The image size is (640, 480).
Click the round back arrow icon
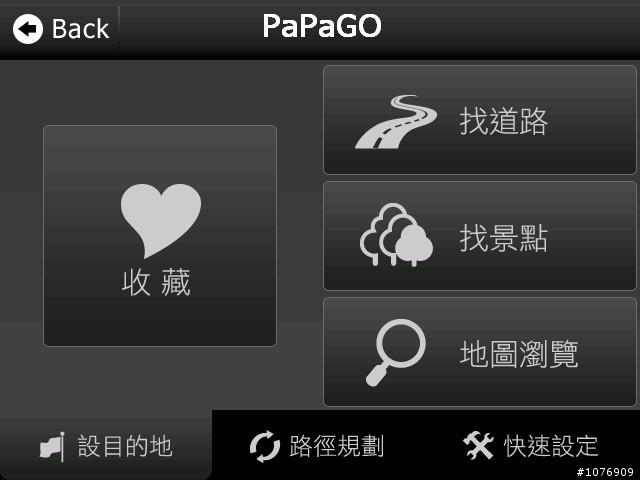coord(28,29)
